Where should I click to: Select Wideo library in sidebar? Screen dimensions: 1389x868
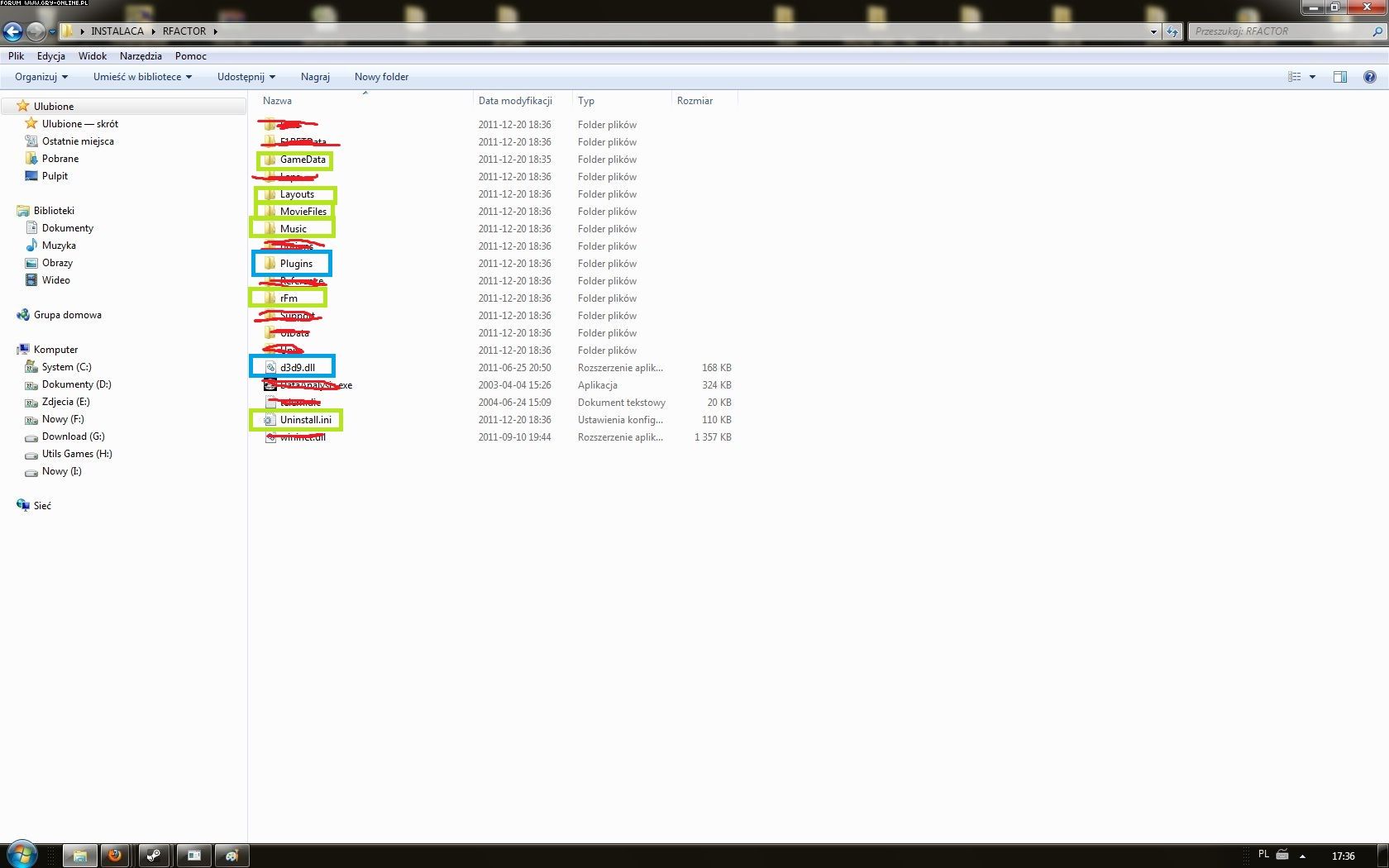(x=55, y=280)
